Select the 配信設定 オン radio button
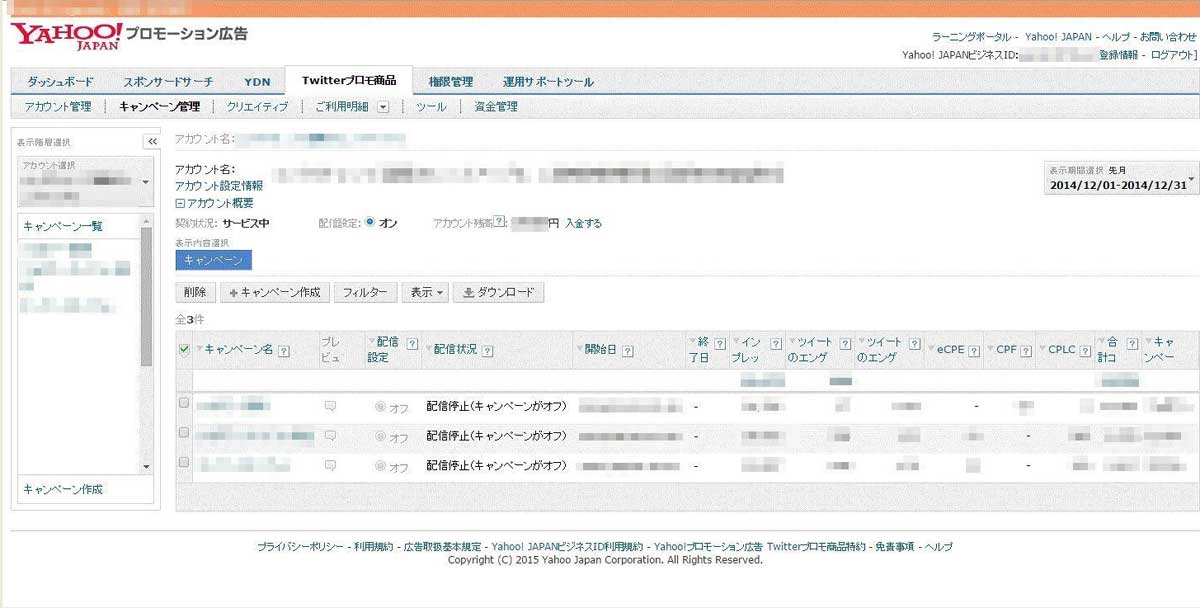Screen dimensions: 1200x608 tap(370, 223)
